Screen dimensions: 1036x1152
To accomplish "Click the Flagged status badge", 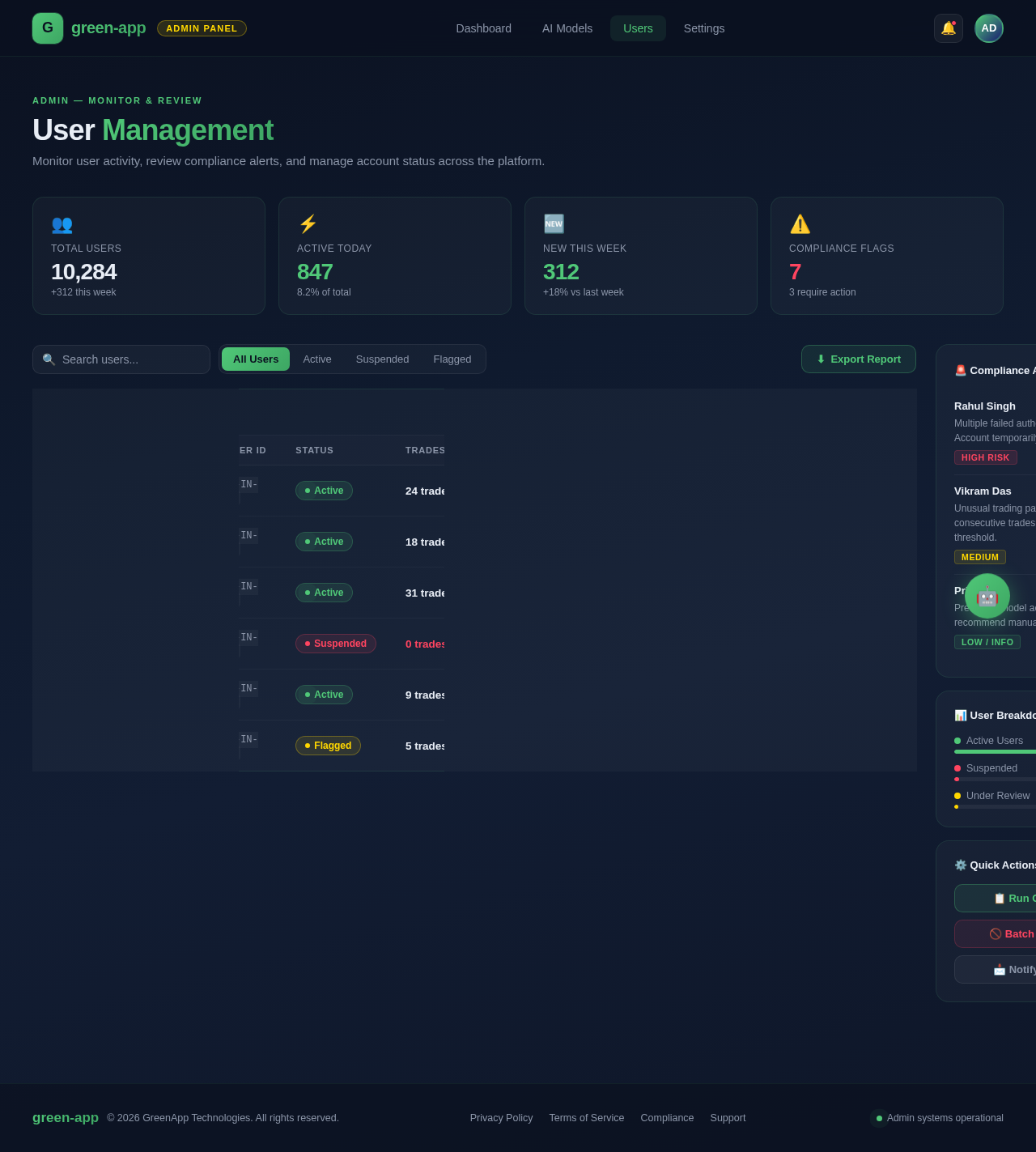I will point(328,746).
